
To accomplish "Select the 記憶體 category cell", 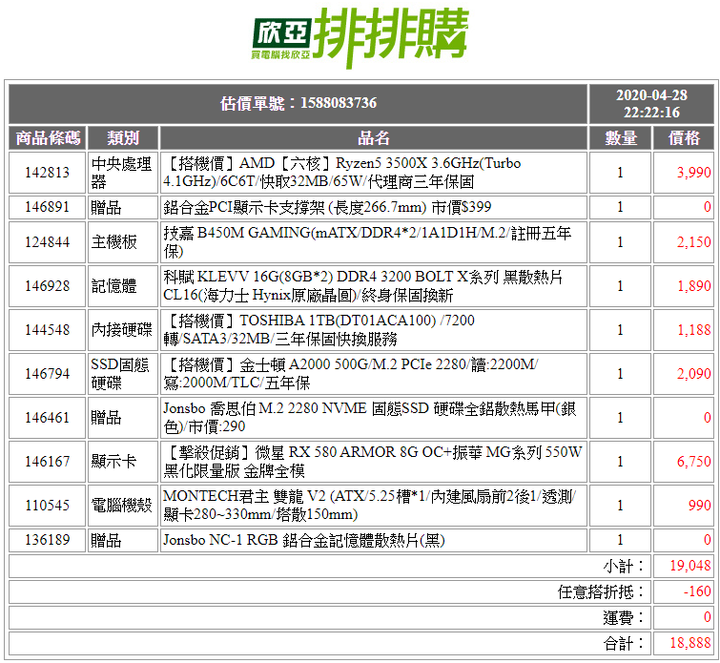I will (123, 286).
